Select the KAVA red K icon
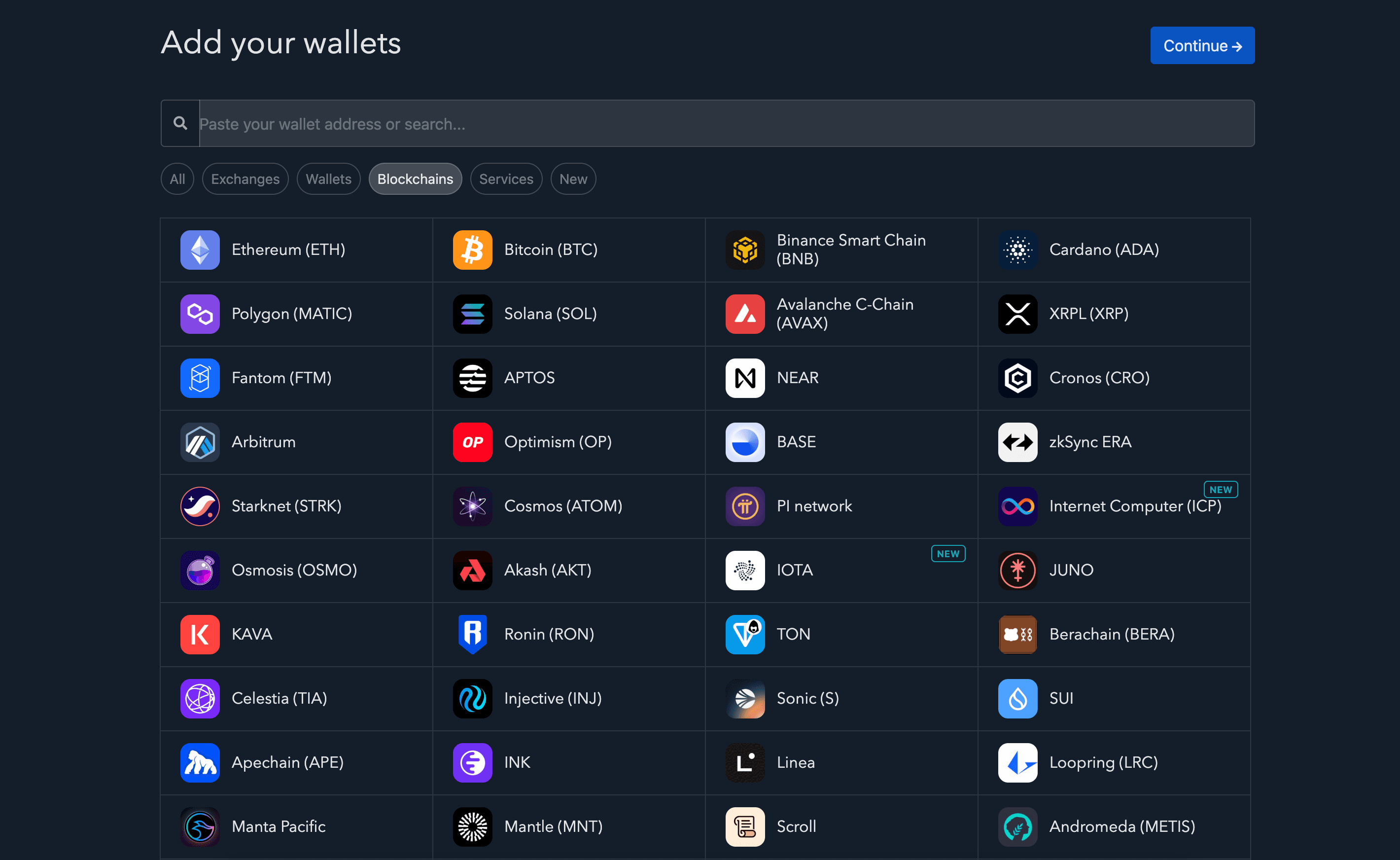1400x860 pixels. point(200,634)
